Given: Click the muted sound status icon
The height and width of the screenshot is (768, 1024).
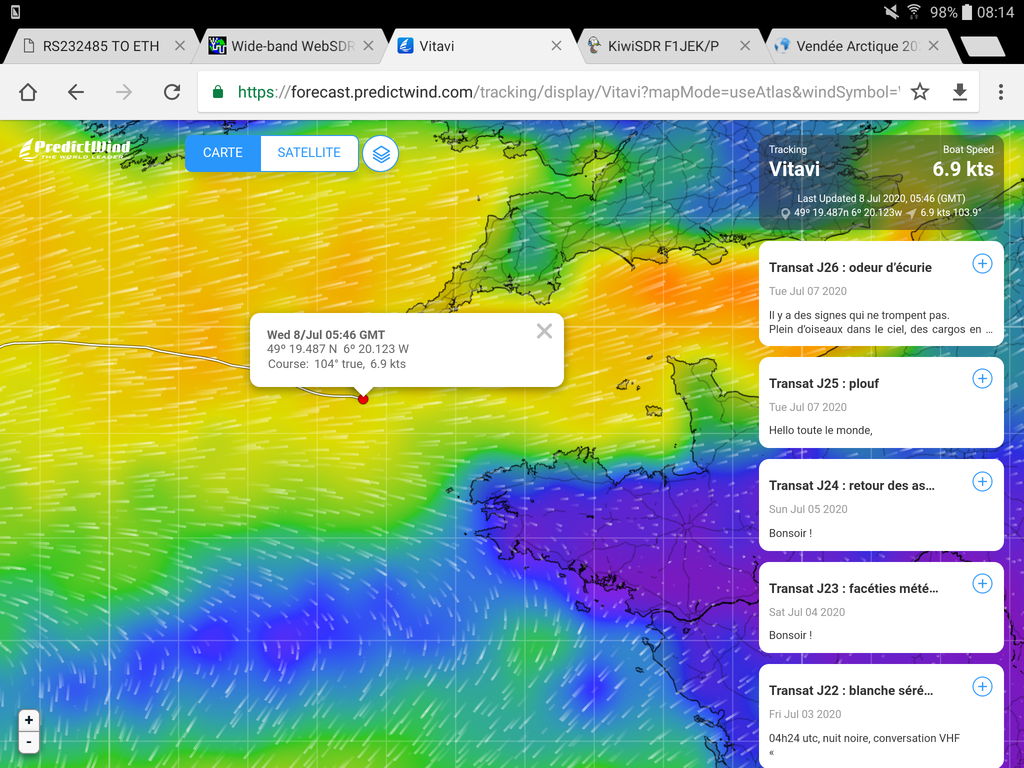Looking at the screenshot, I should 891,12.
